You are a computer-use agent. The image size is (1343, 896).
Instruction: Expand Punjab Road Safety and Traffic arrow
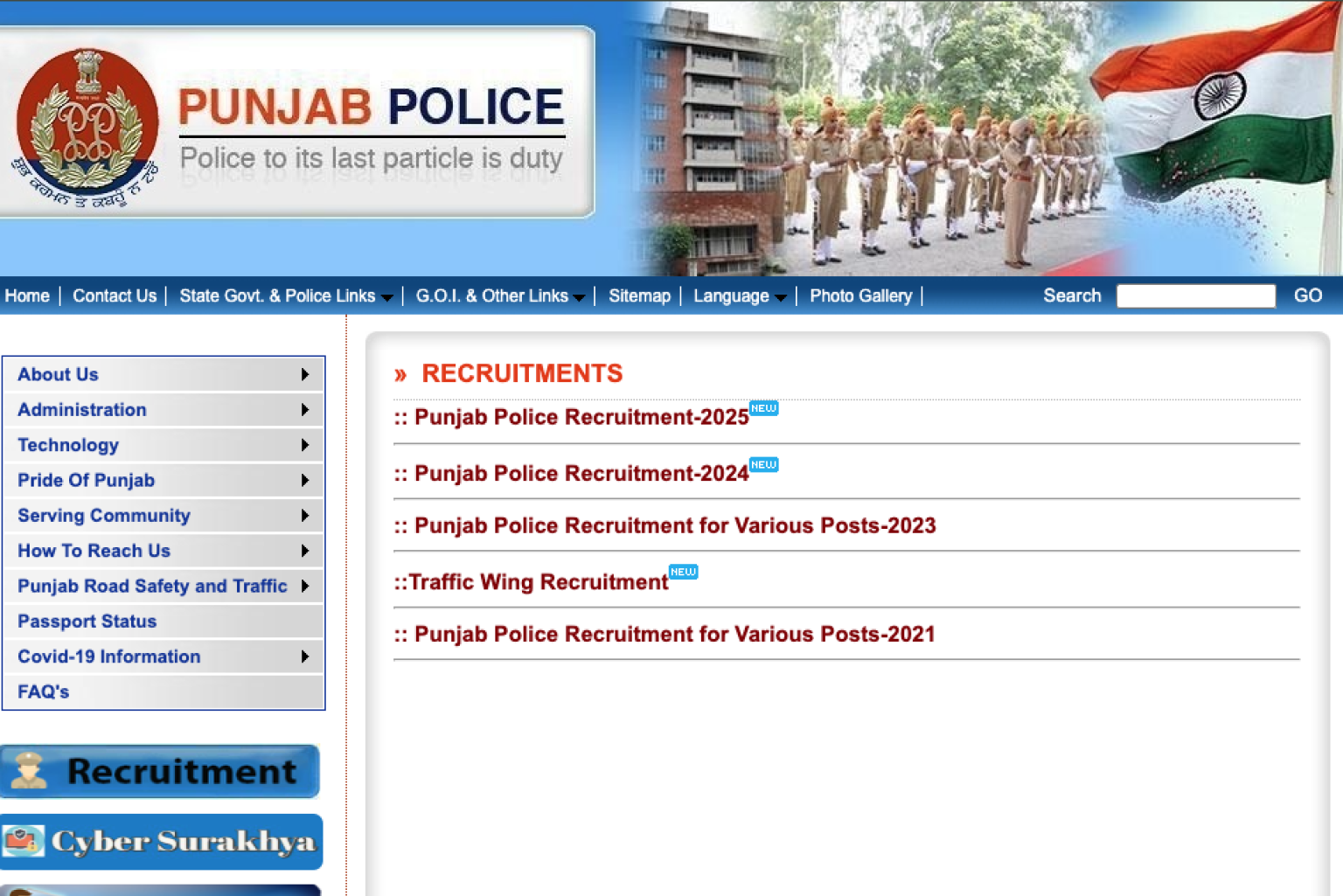pos(304,586)
